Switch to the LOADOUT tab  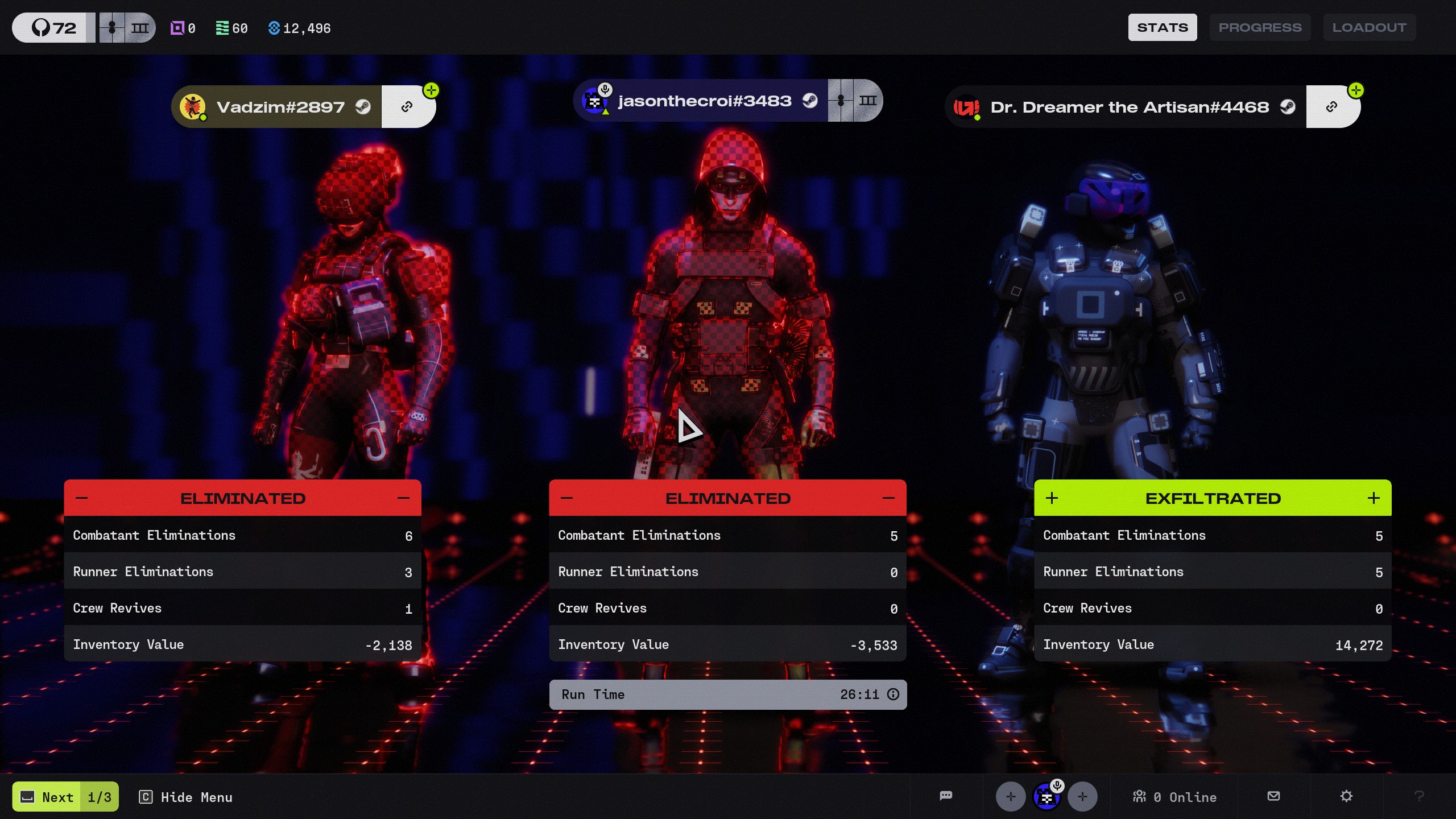tap(1370, 27)
